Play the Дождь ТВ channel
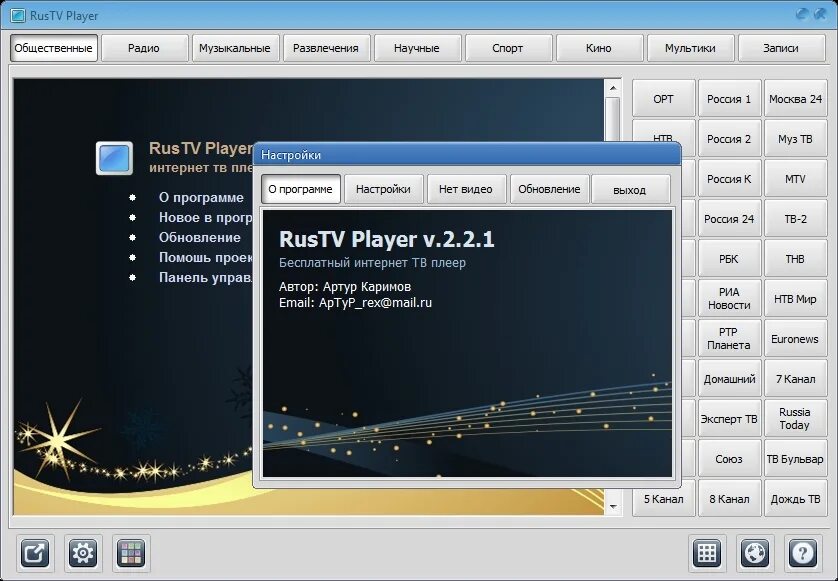 795,499
